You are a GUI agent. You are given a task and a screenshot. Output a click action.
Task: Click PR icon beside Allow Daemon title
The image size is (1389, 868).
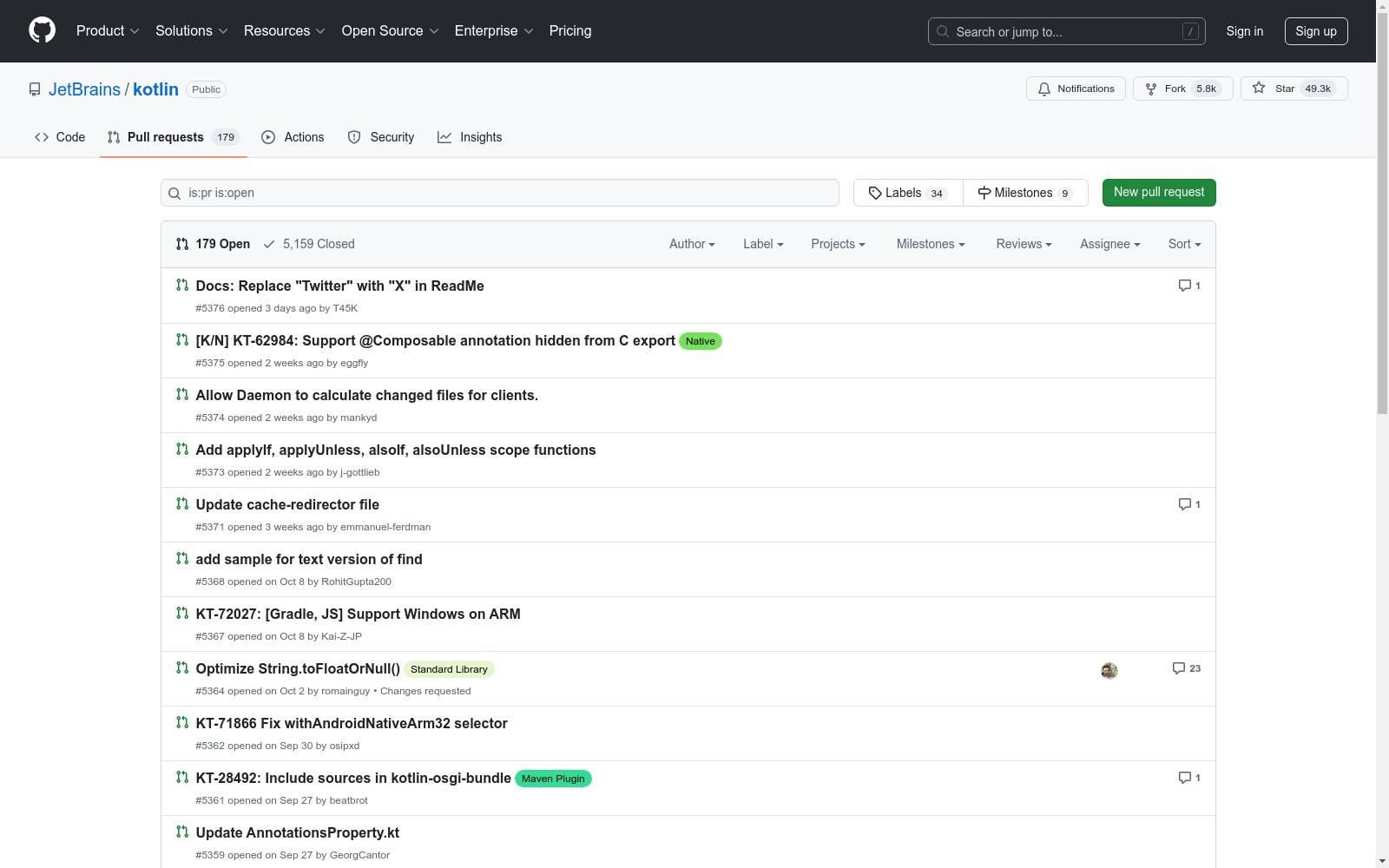[182, 395]
